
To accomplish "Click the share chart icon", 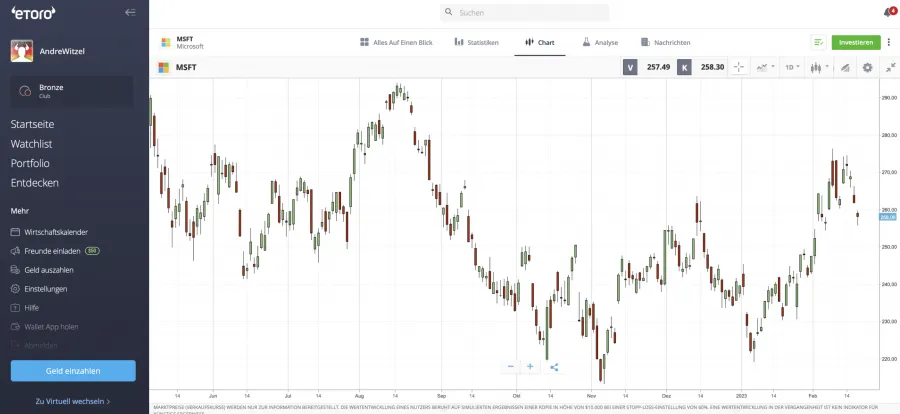I will point(554,367).
